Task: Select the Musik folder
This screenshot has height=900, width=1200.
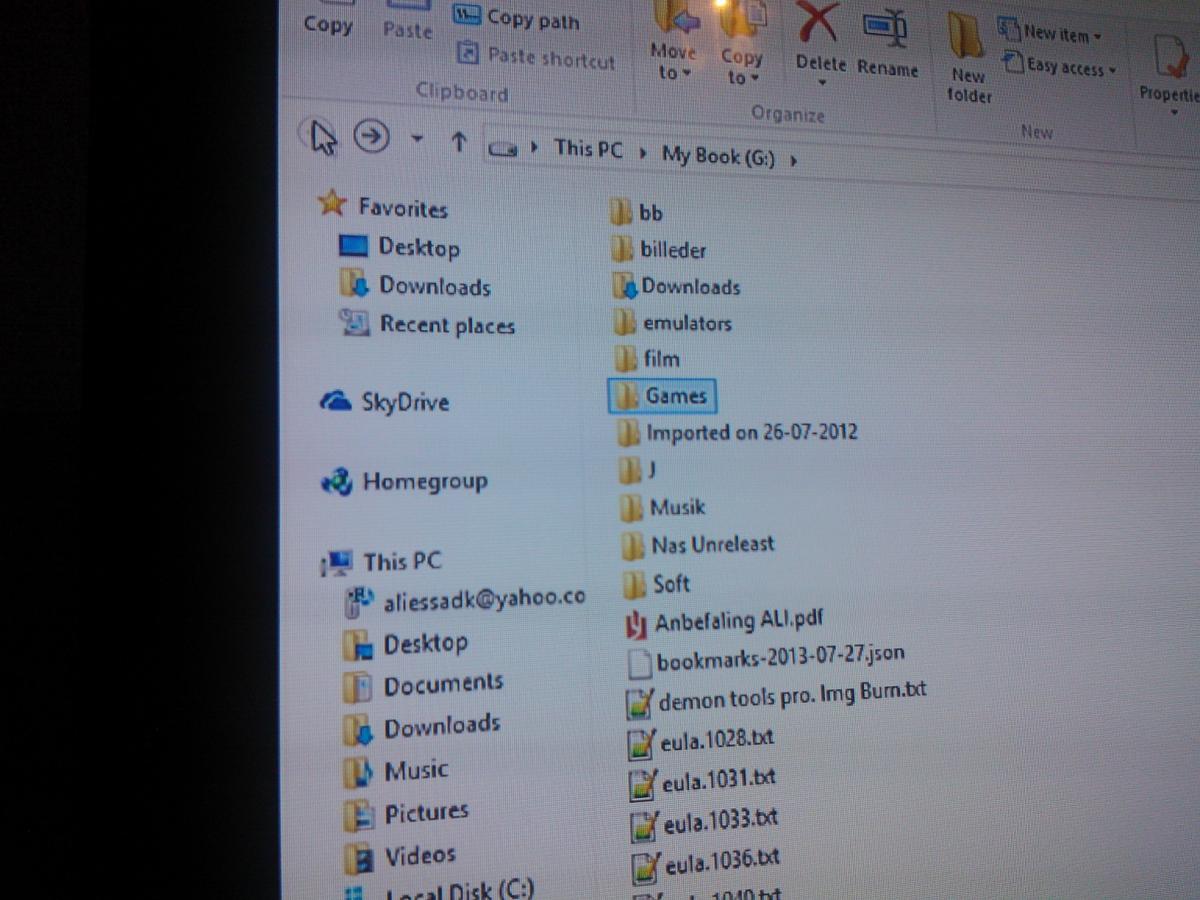Action: tap(663, 506)
